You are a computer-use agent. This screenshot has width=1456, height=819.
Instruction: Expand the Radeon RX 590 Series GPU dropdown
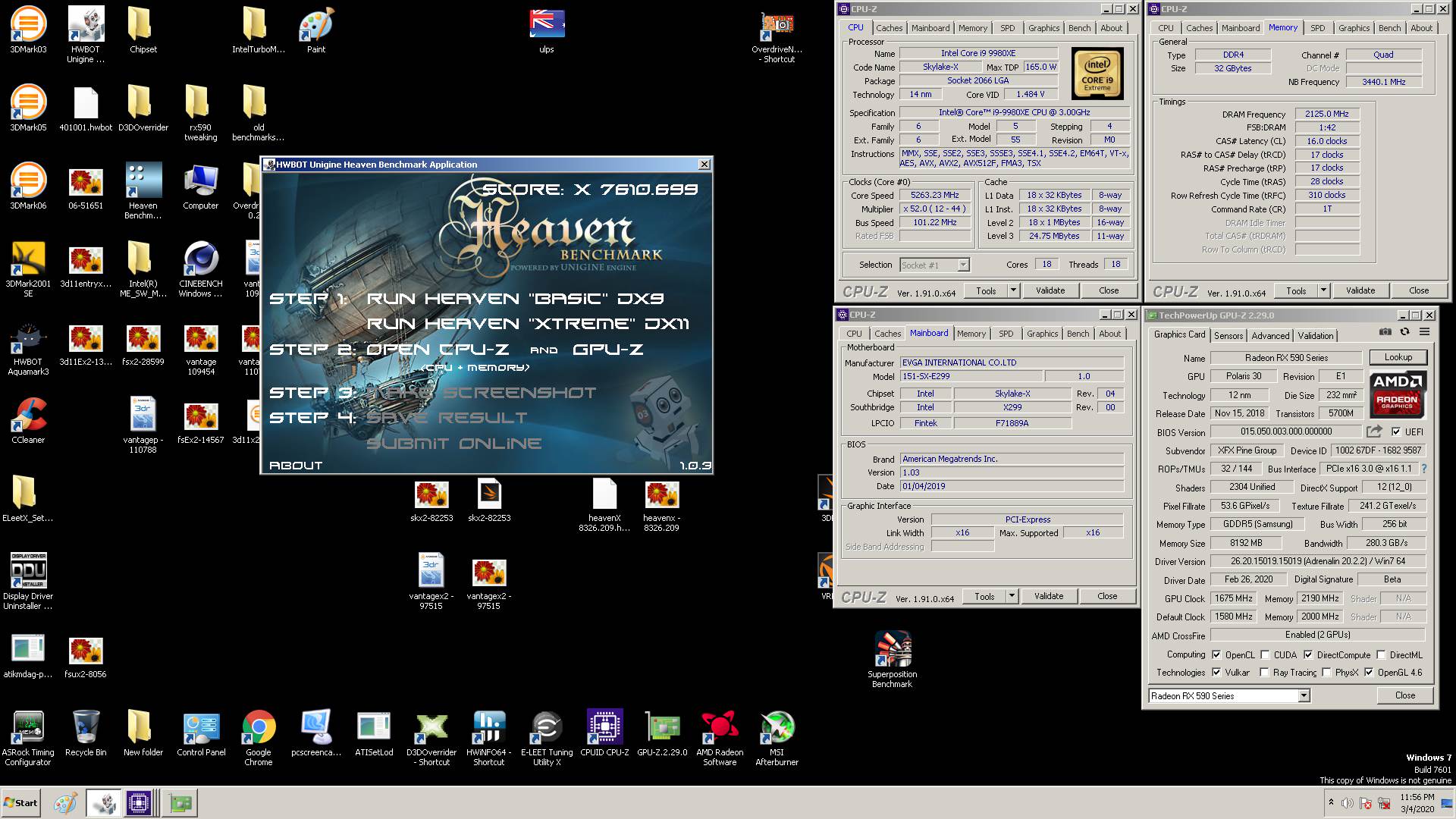click(x=1304, y=695)
